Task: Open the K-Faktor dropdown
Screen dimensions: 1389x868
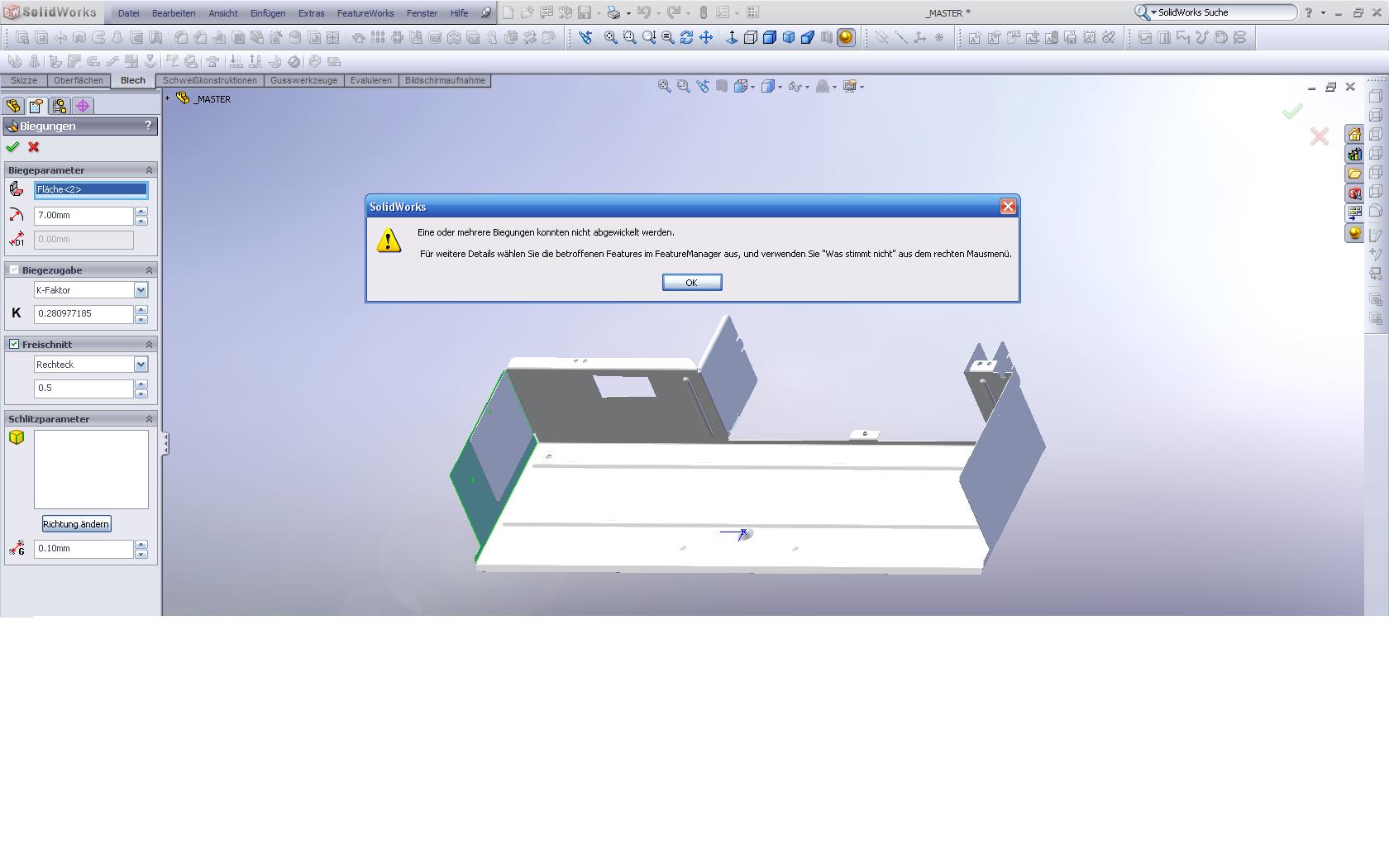Action: click(141, 290)
